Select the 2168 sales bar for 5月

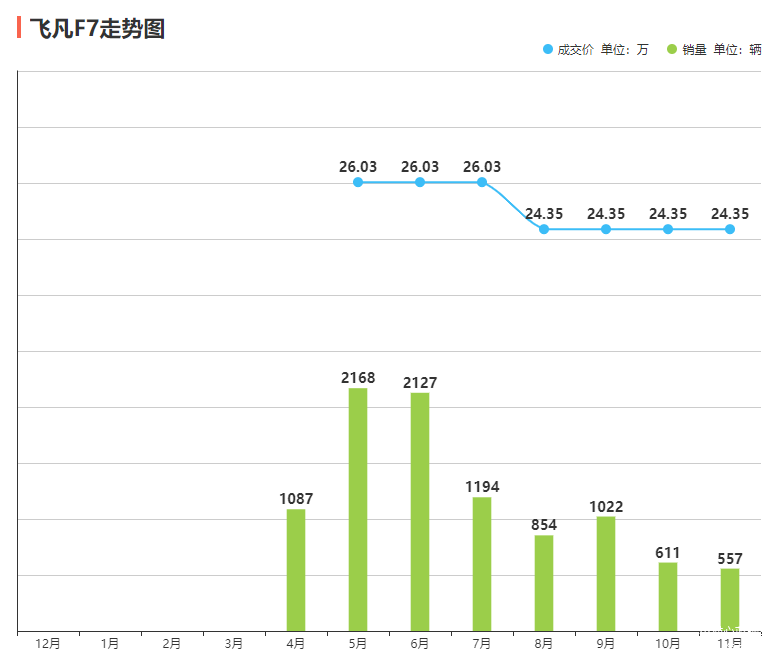(358, 509)
